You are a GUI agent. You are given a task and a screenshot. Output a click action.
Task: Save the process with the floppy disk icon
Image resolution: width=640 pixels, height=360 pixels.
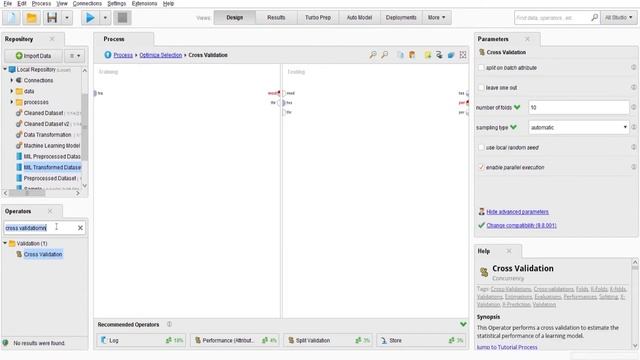coord(52,18)
